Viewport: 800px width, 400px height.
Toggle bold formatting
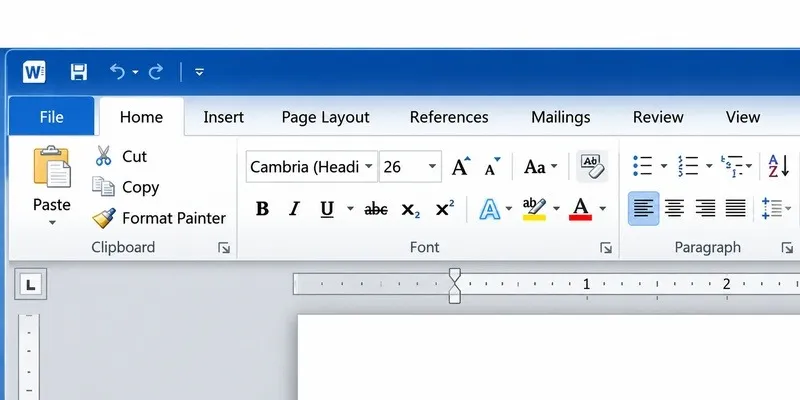(262, 209)
